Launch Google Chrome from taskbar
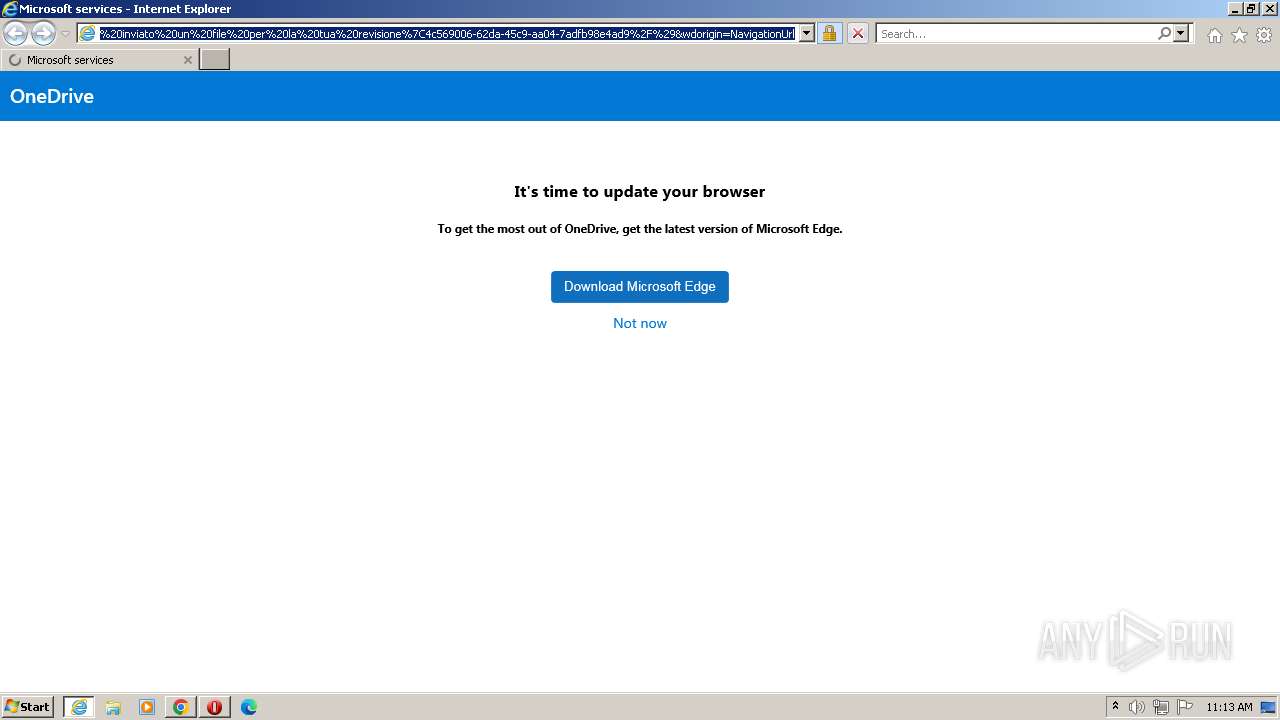 click(x=181, y=707)
